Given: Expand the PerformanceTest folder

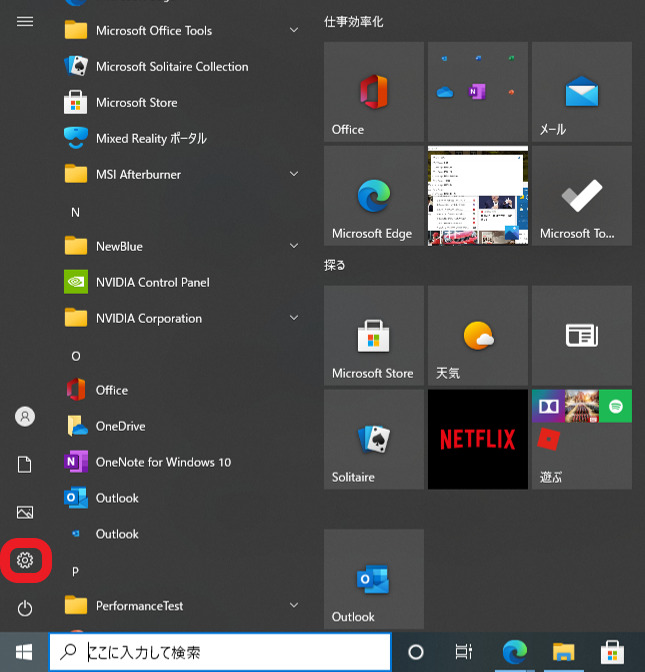Looking at the screenshot, I should pos(180,605).
